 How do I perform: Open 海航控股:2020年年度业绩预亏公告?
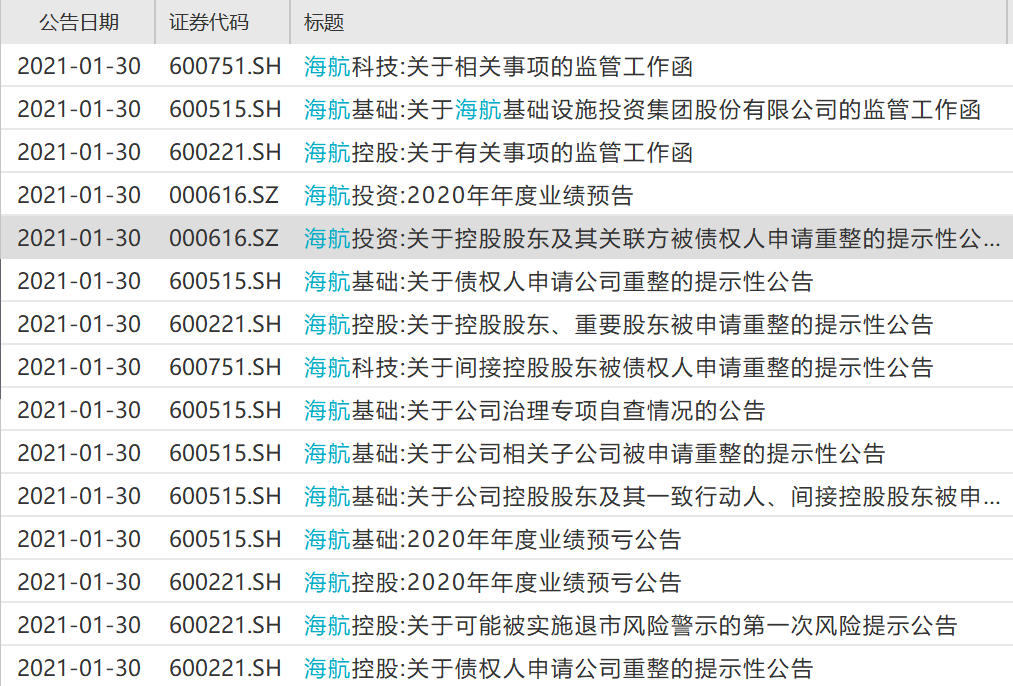pos(492,582)
